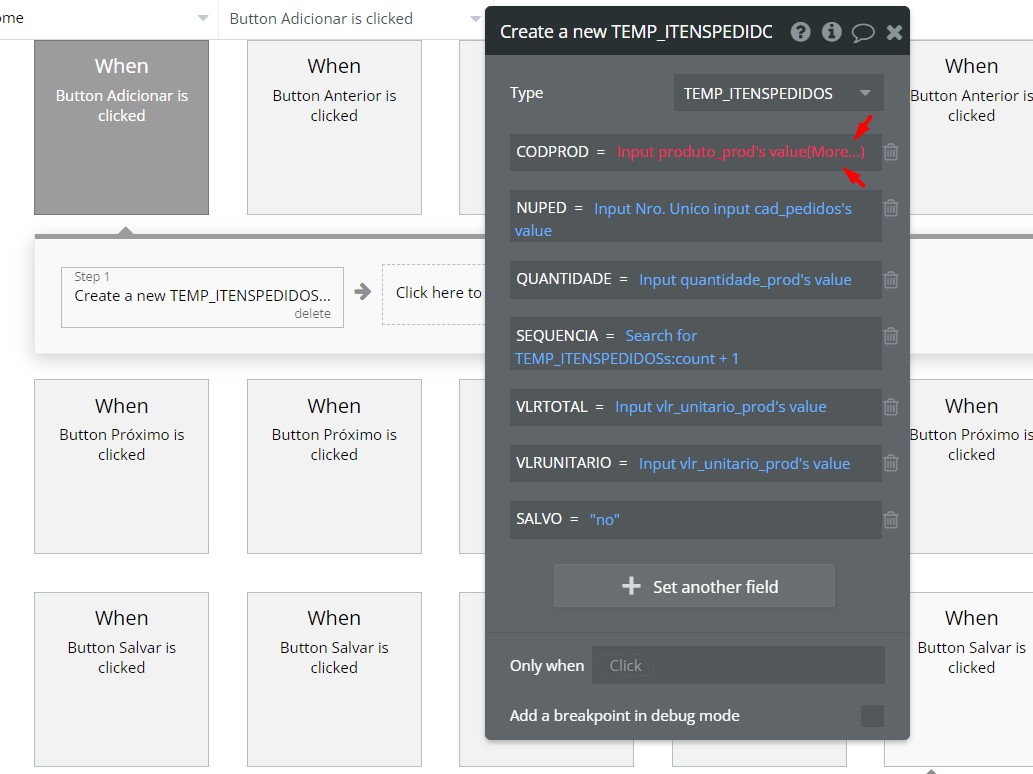Select Step 1 Create a new TEMP_ITENSPEDIDOS action

tap(202, 296)
